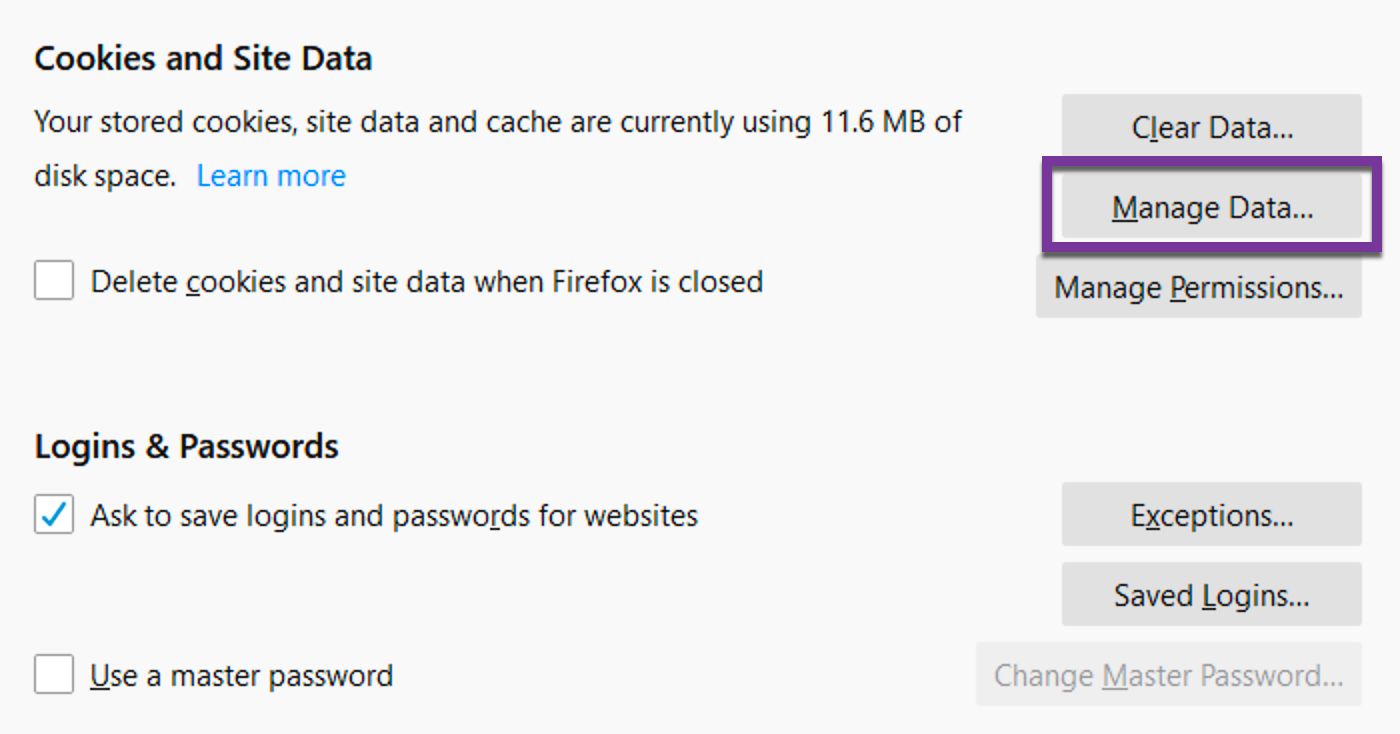
Task: Open Manage Permissions for cookies
Action: click(1198, 288)
